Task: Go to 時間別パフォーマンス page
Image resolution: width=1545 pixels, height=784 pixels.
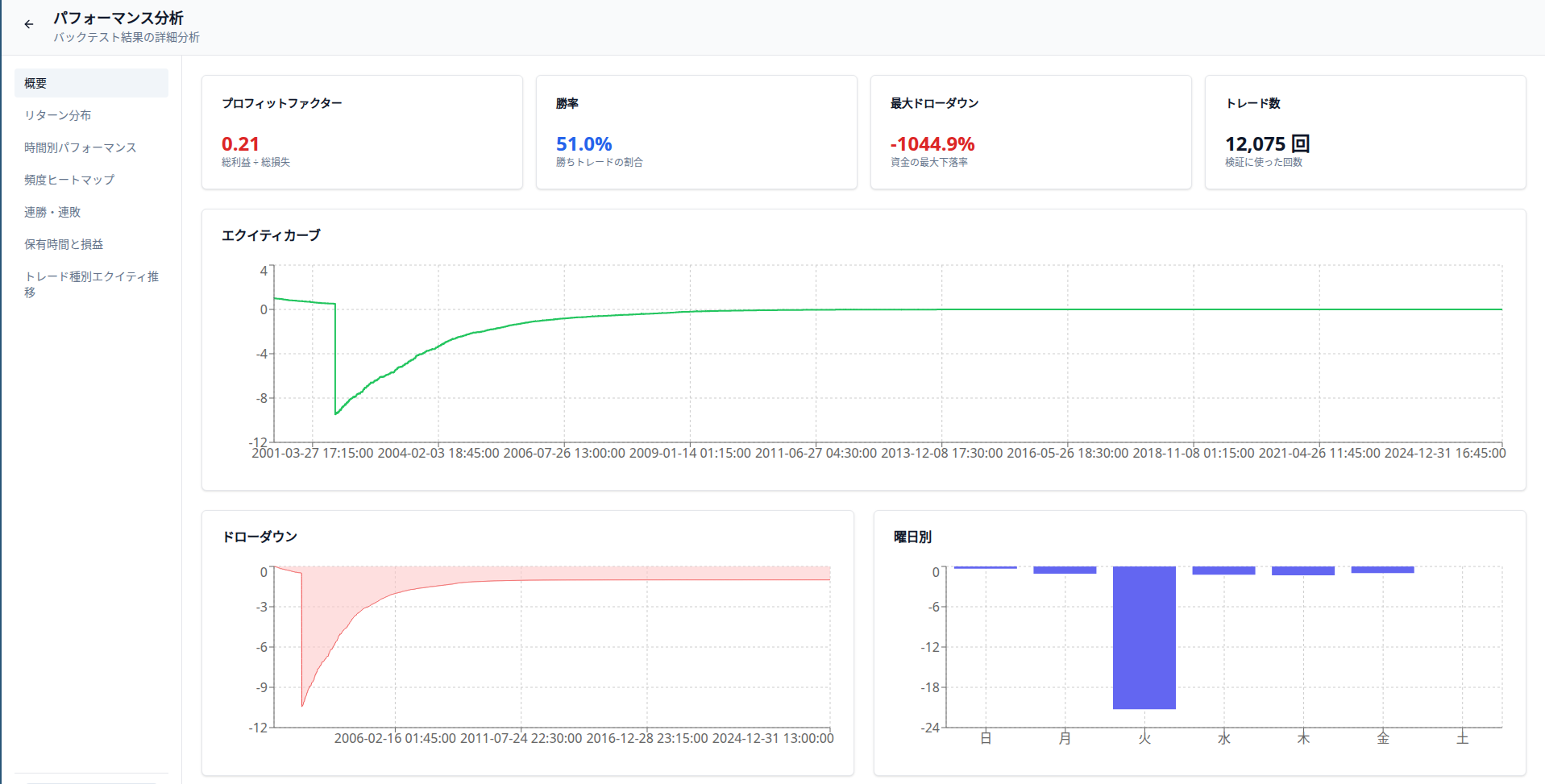Action: [81, 147]
